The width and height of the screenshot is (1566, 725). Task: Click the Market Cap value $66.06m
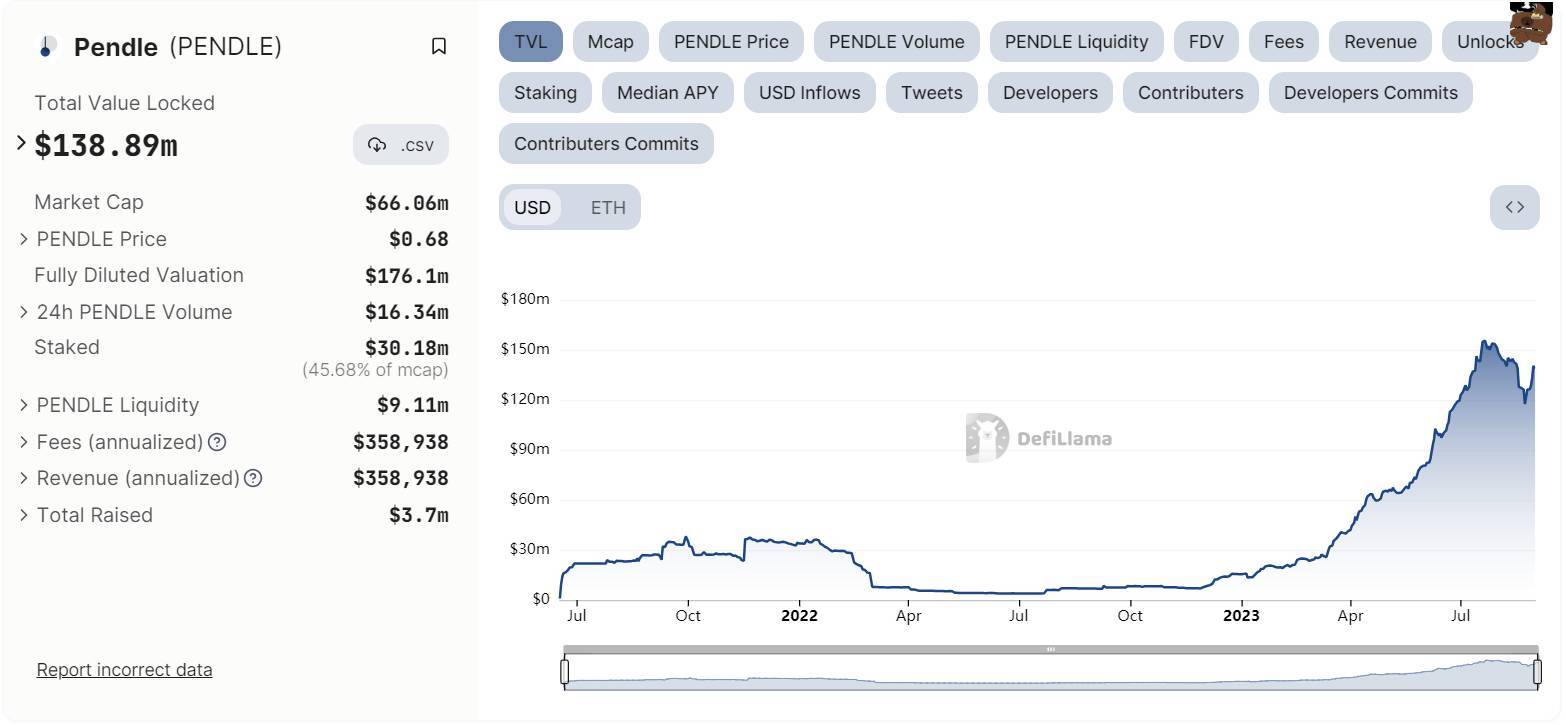point(407,203)
